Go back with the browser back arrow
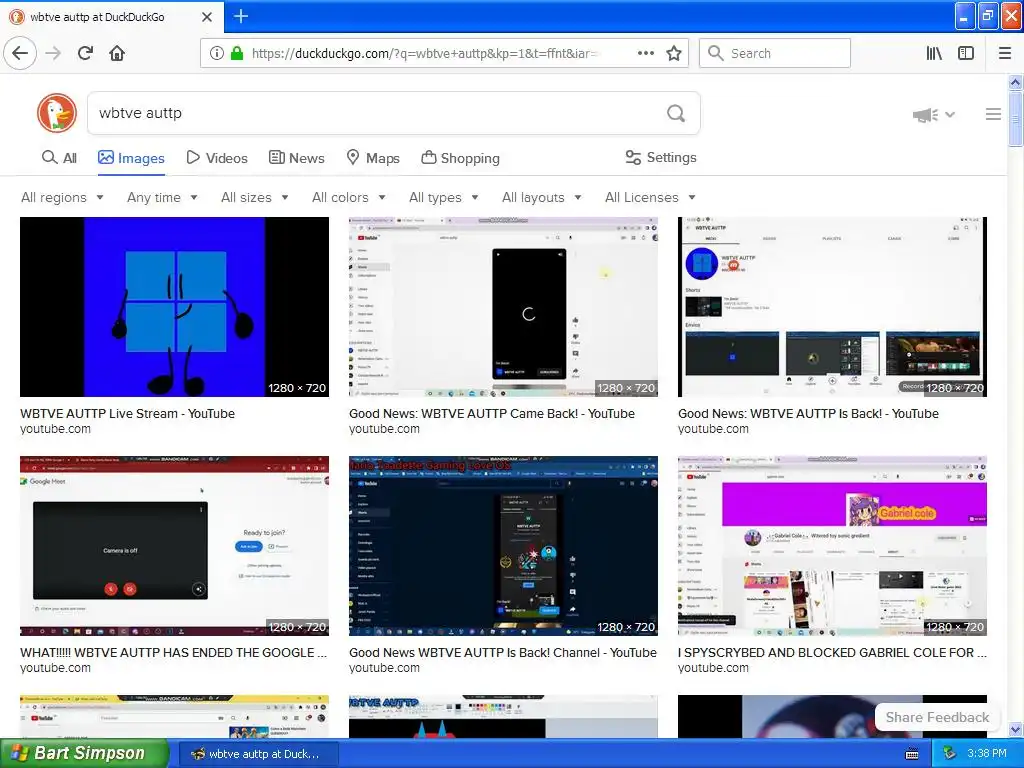 [20, 53]
